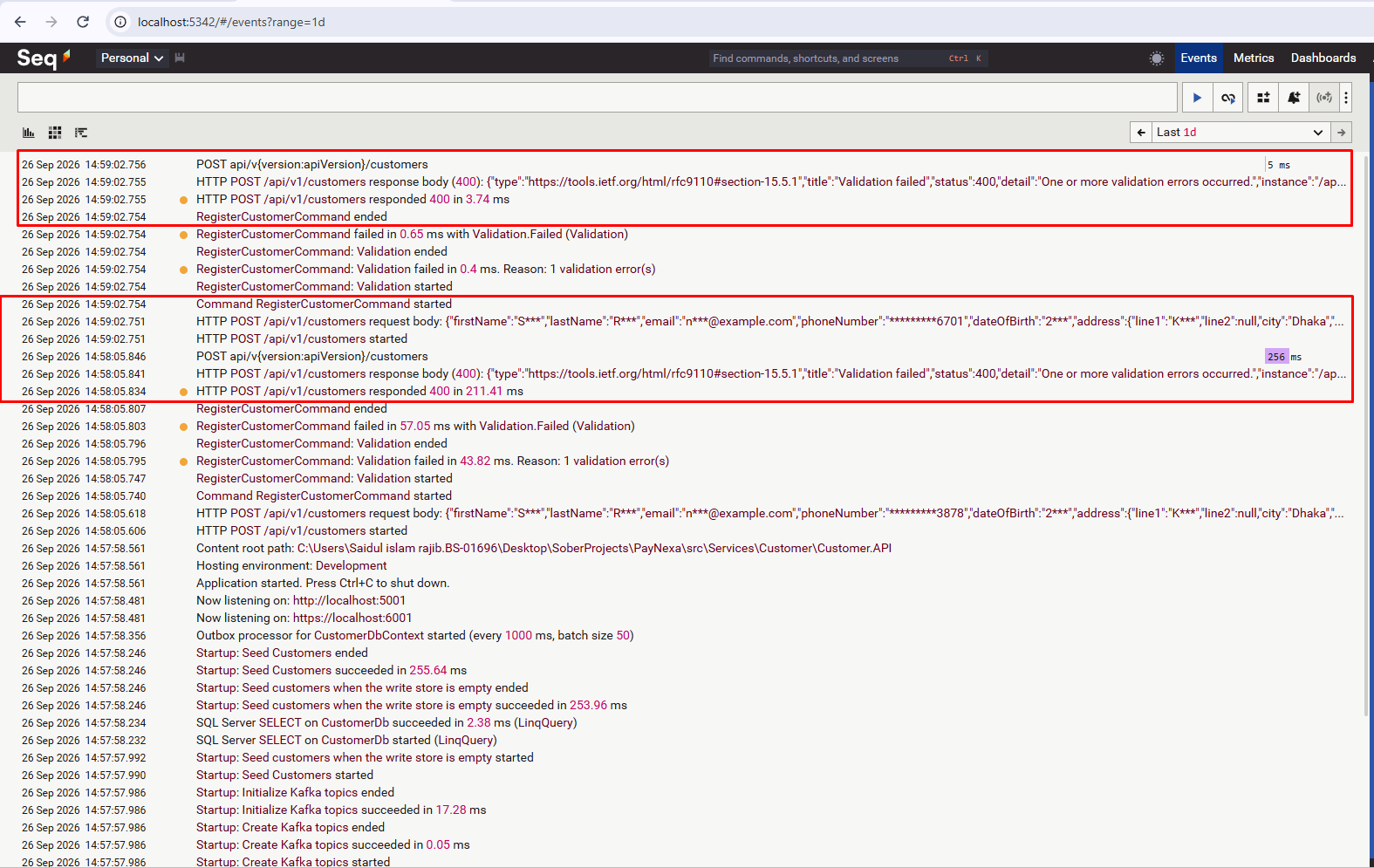This screenshot has height=868, width=1374.
Task: Switch to the Events tab
Action: pyautogui.click(x=1199, y=58)
